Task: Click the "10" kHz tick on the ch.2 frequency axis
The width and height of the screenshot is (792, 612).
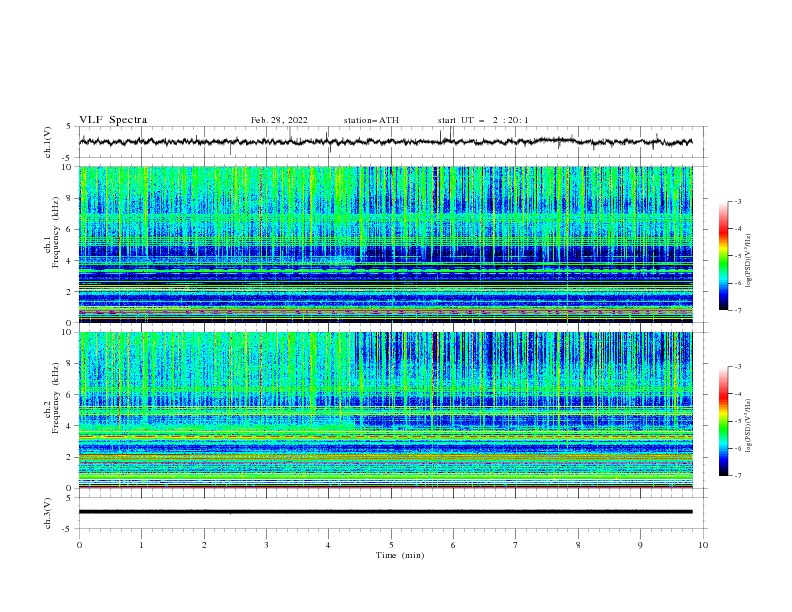Action: 68,332
